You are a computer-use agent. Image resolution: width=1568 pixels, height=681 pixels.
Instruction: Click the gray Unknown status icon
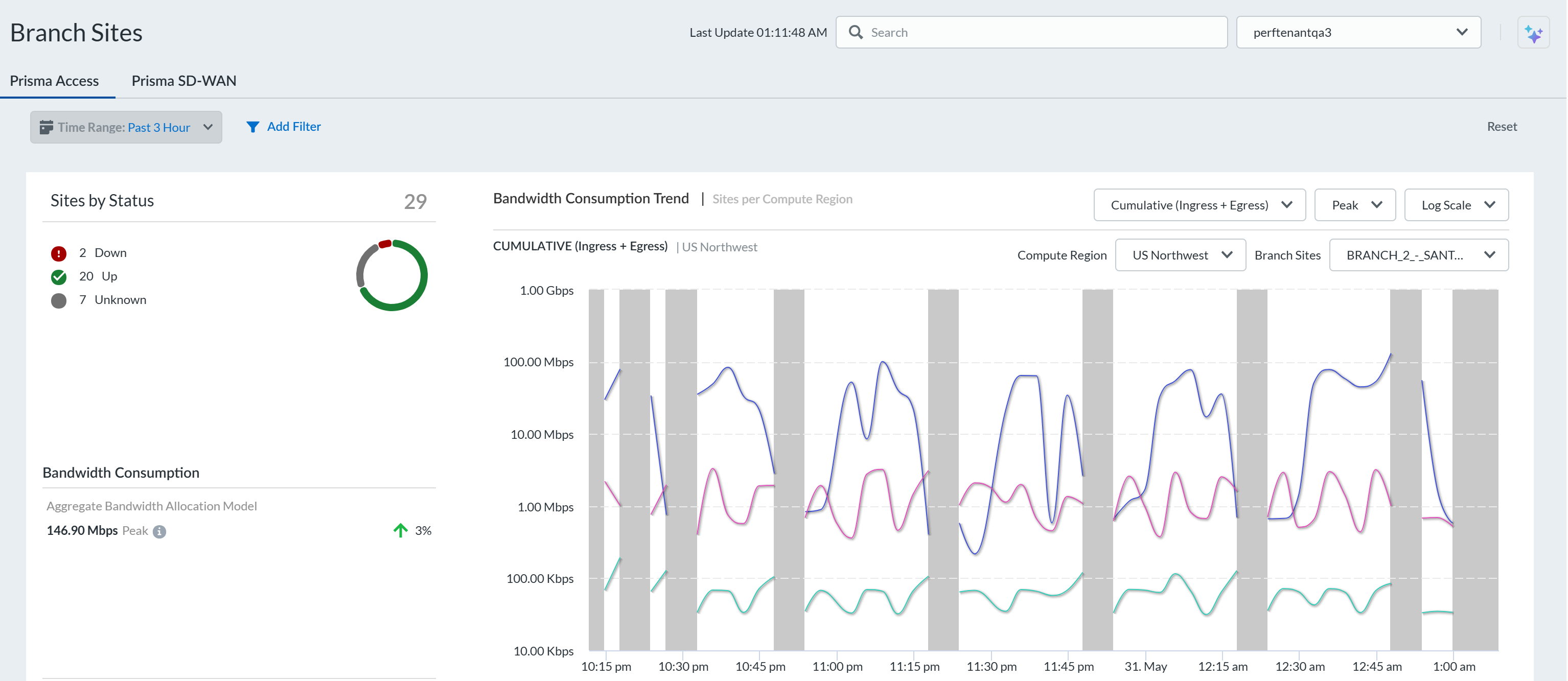(58, 300)
